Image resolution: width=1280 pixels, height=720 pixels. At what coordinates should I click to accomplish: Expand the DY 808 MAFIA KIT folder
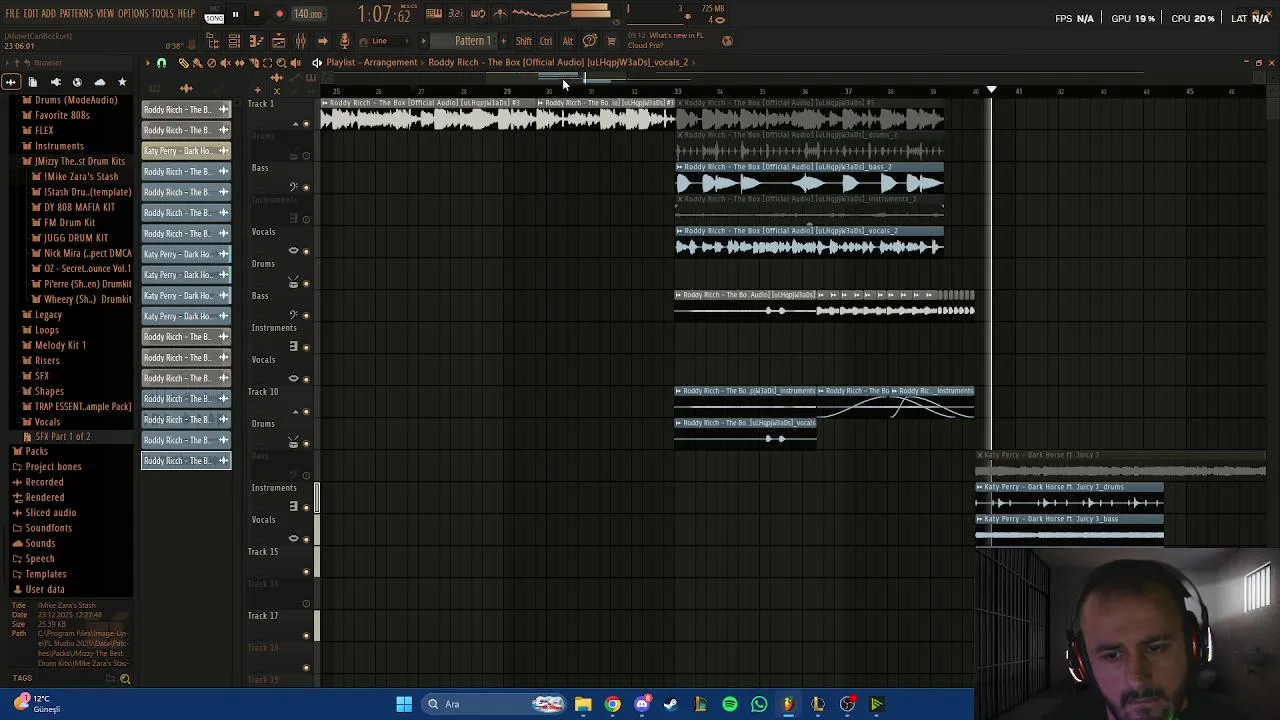tap(79, 207)
